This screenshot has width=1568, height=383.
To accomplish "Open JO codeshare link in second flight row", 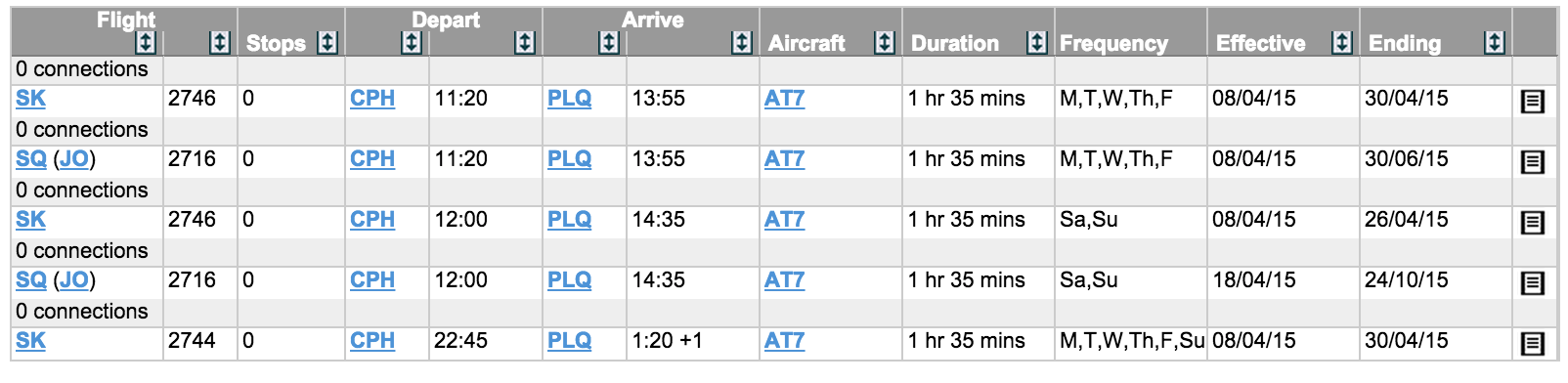I will [74, 158].
